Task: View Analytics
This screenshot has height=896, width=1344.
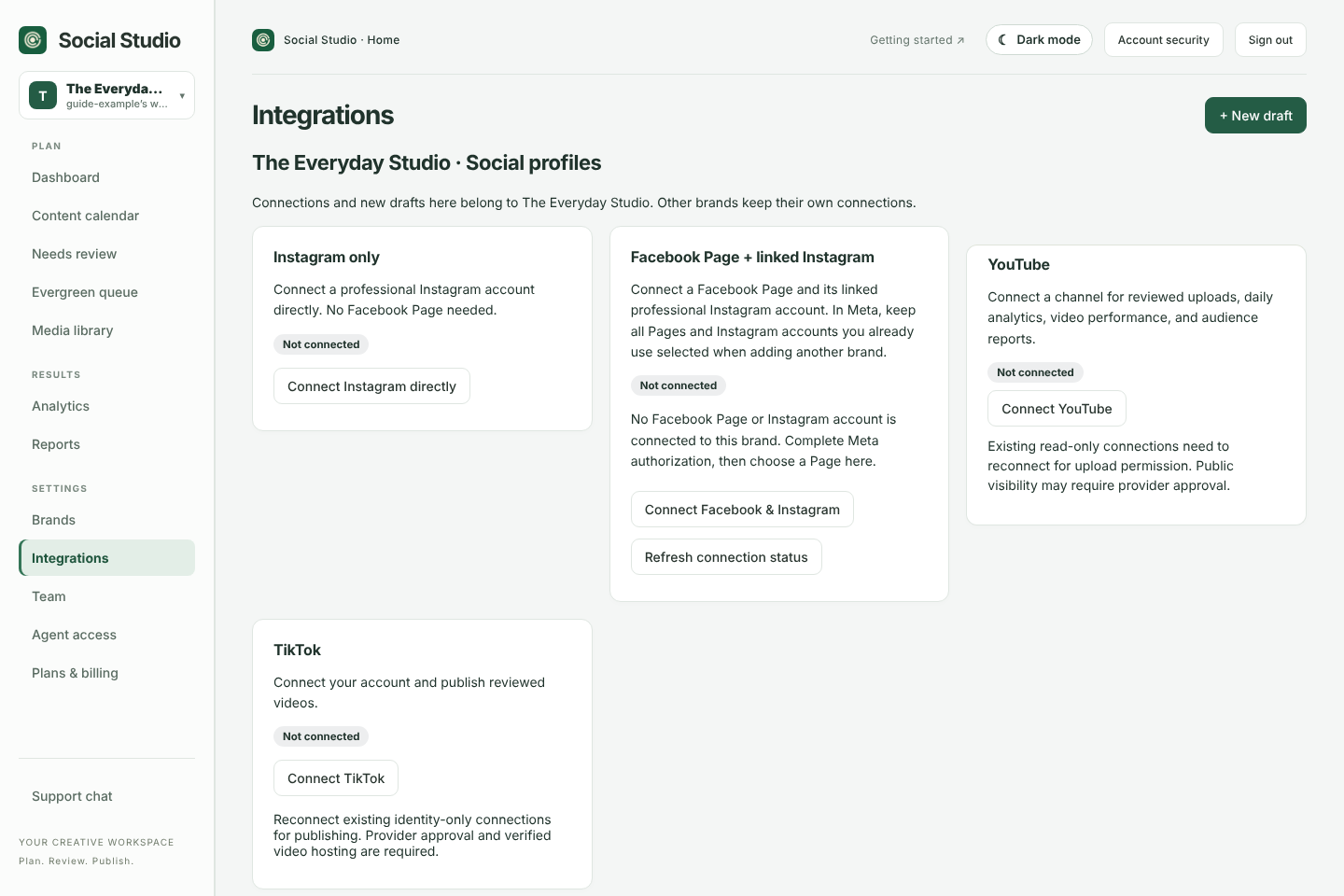Action: 106,406
